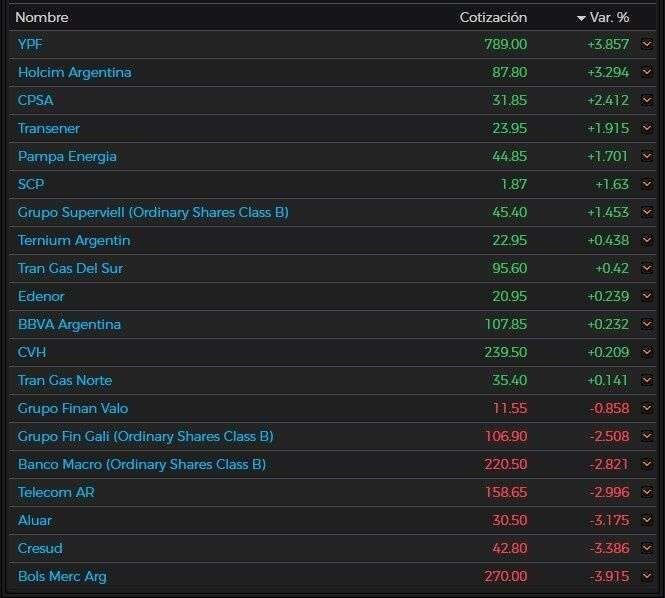Click Aluar price 30.50
The height and width of the screenshot is (598, 665).
[x=509, y=520]
